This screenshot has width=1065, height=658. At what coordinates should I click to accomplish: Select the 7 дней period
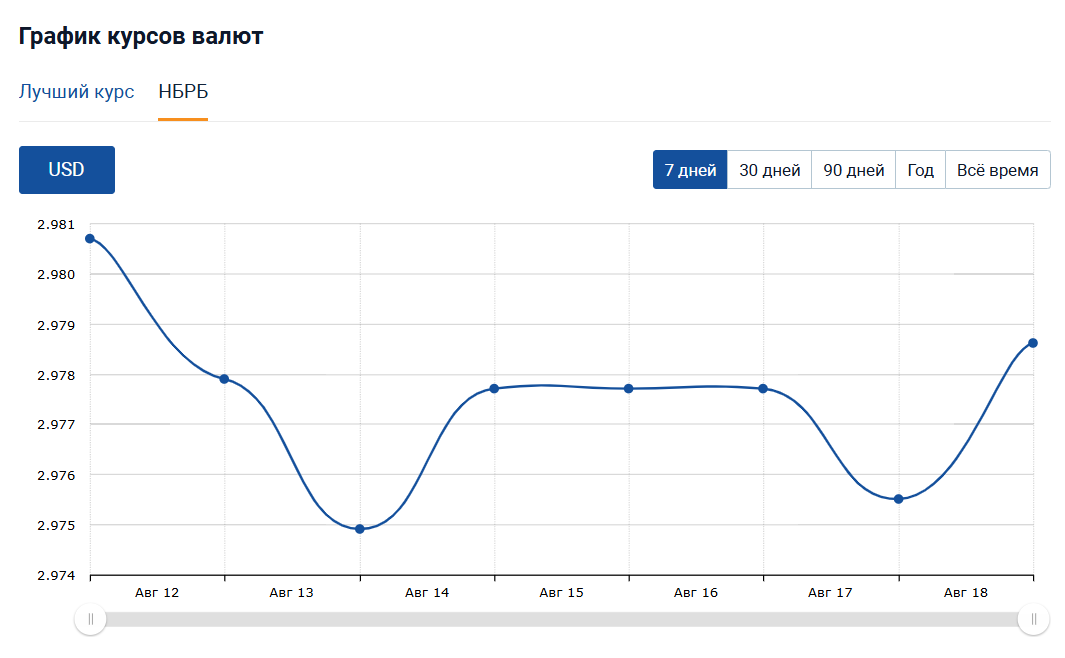690,170
